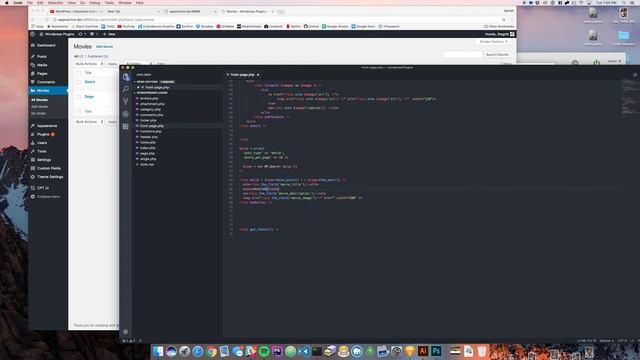640x360 pixels.
Task: Tick the select-all checkbox in Movies table footer
Action: point(78,111)
